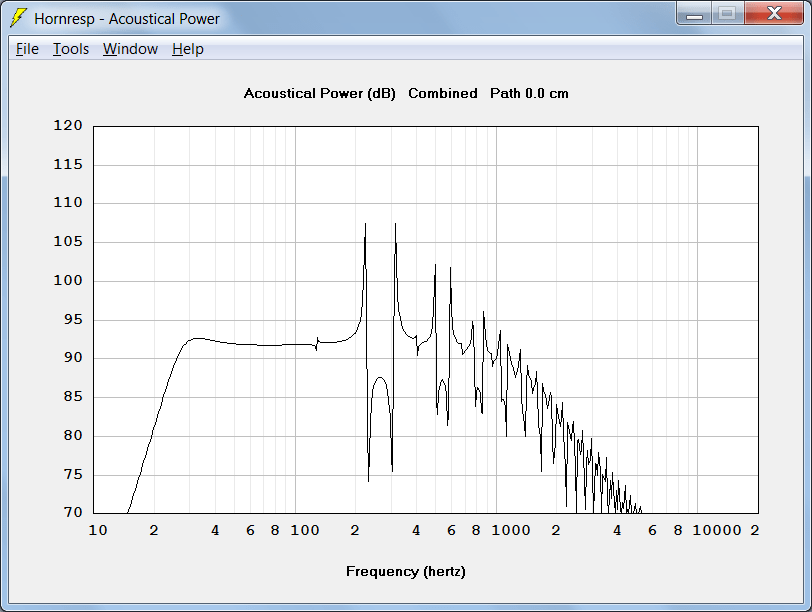The image size is (812, 612).
Task: Click the 'Combined' label in chart title
Action: [x=443, y=93]
